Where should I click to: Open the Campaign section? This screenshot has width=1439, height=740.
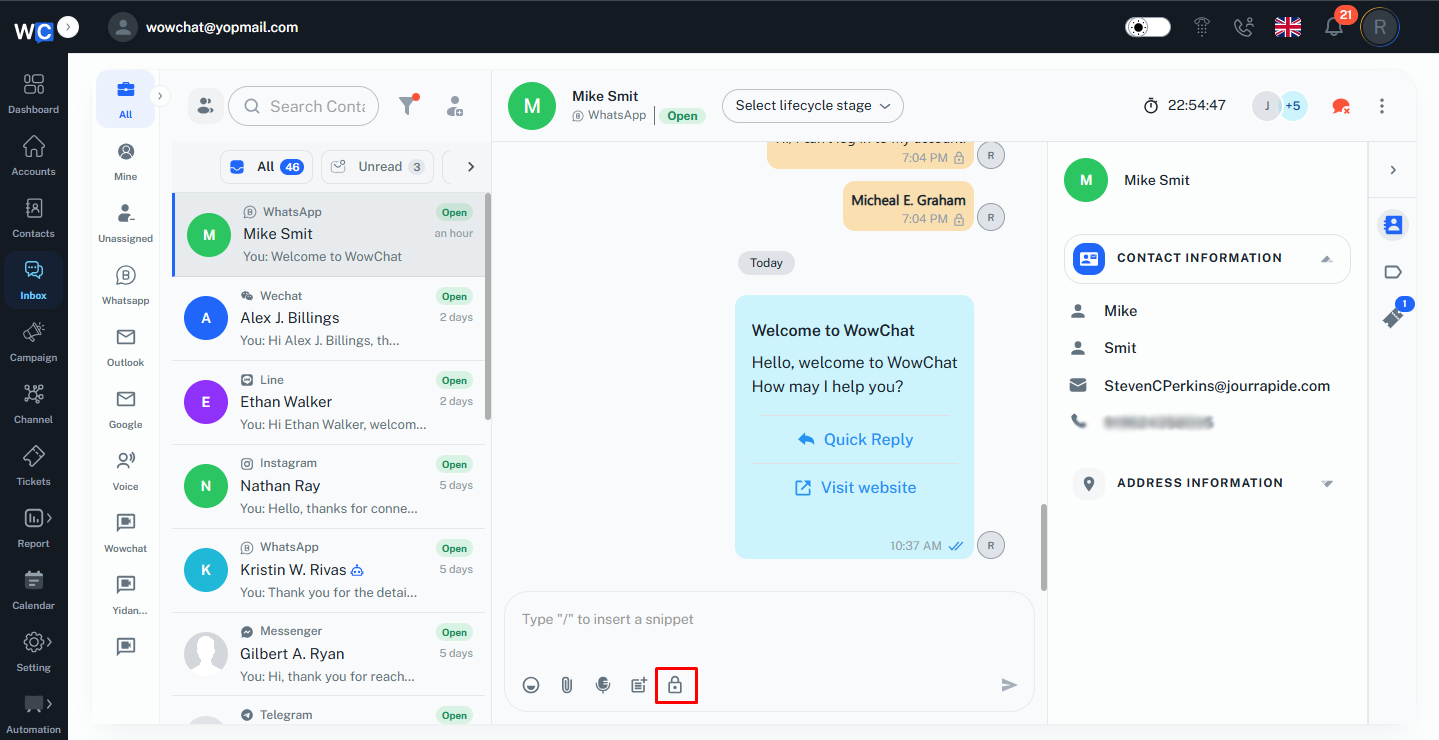click(34, 342)
